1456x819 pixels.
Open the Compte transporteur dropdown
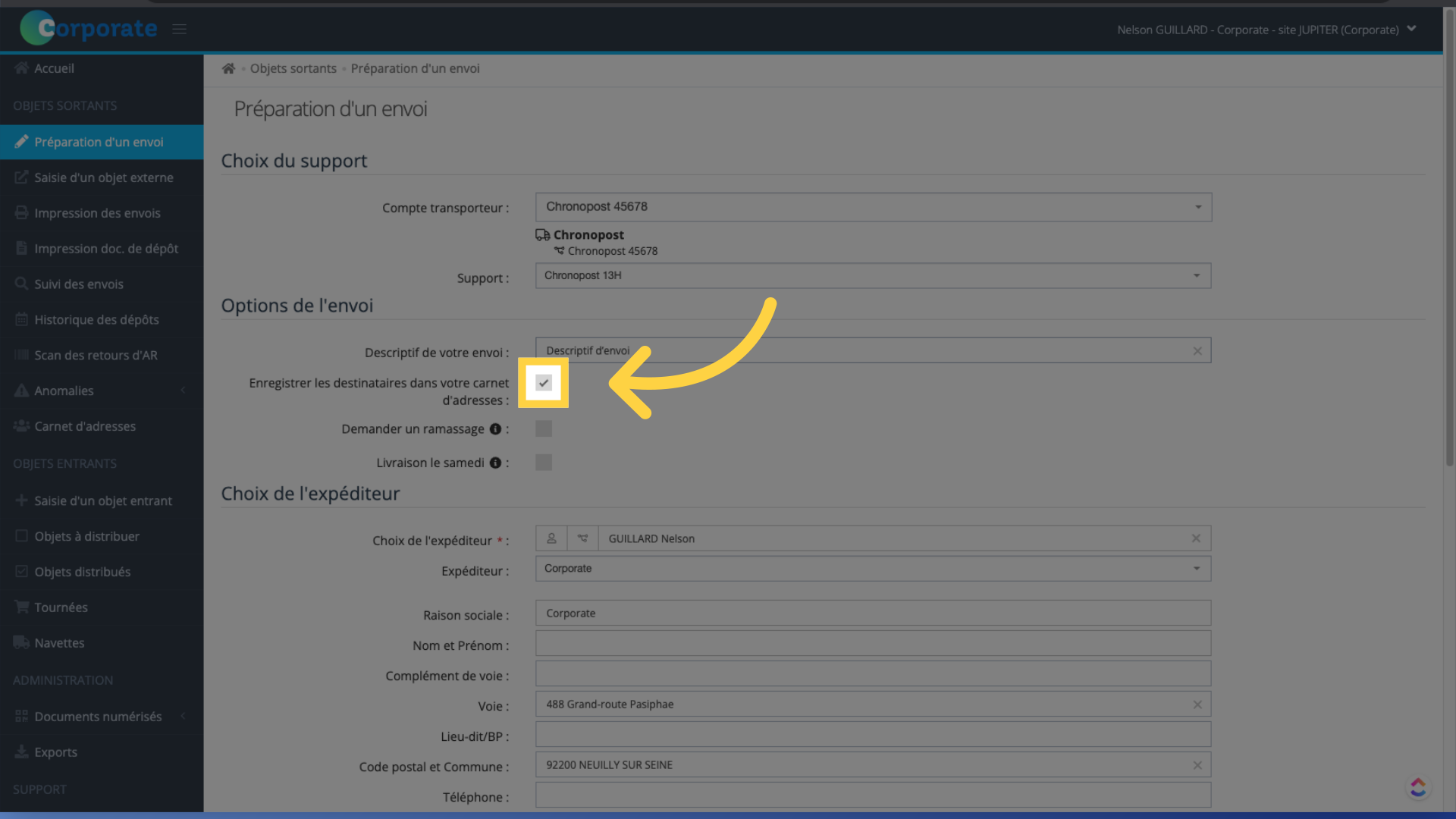[x=874, y=207]
